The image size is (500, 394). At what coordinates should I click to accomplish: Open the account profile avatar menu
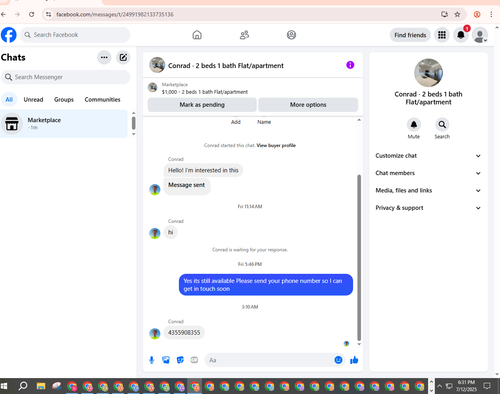click(x=480, y=35)
